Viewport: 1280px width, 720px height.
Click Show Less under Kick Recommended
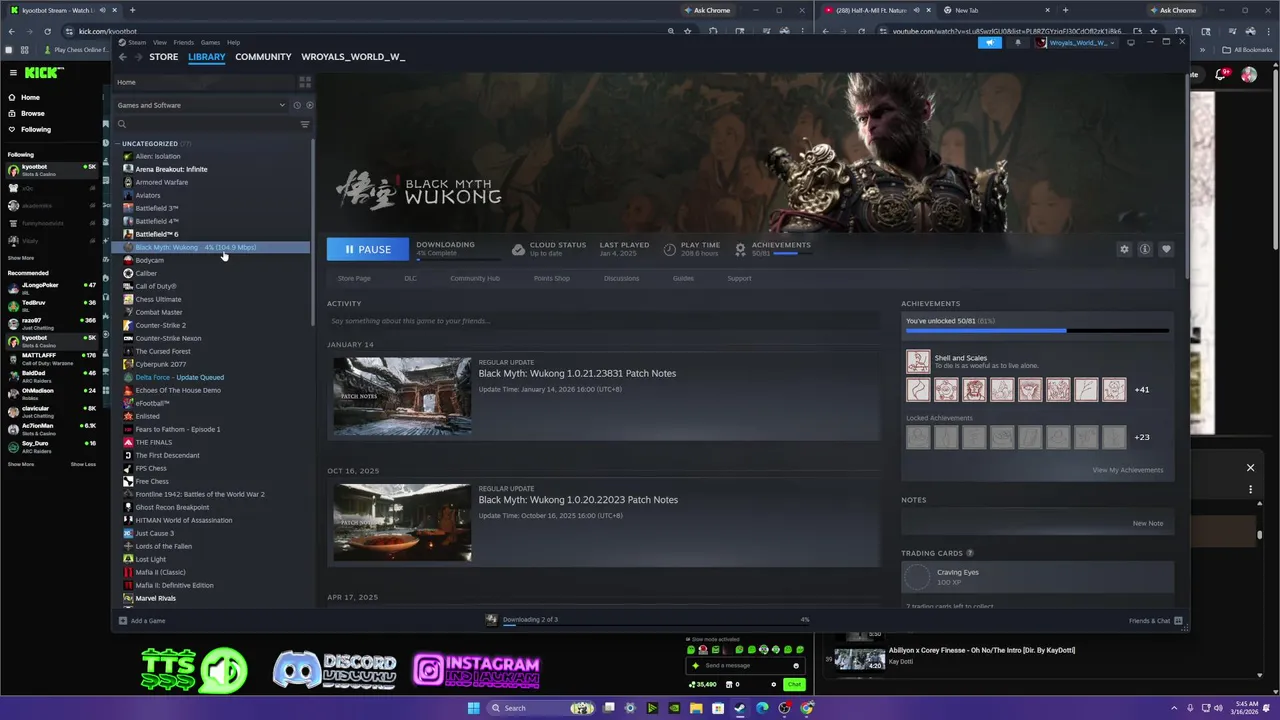(x=83, y=464)
